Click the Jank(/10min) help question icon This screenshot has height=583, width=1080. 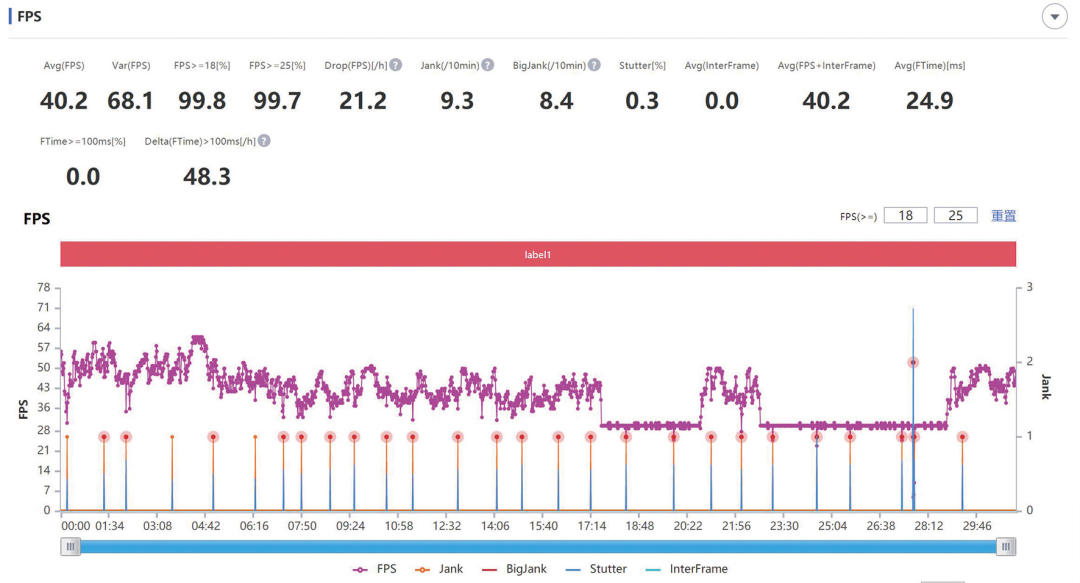pos(488,65)
